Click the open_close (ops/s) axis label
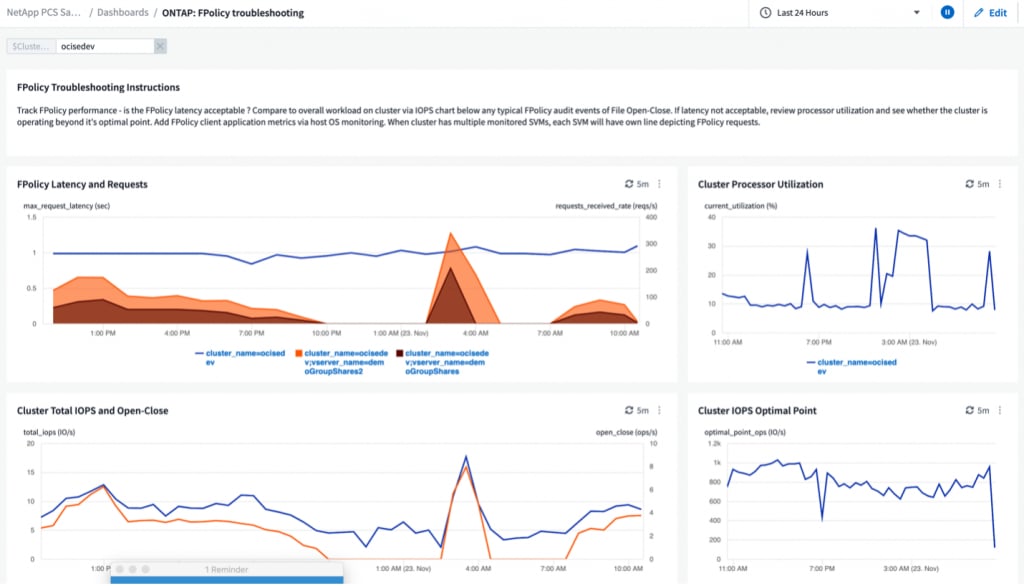Screen dimensions: 1024x586 click(x=626, y=432)
